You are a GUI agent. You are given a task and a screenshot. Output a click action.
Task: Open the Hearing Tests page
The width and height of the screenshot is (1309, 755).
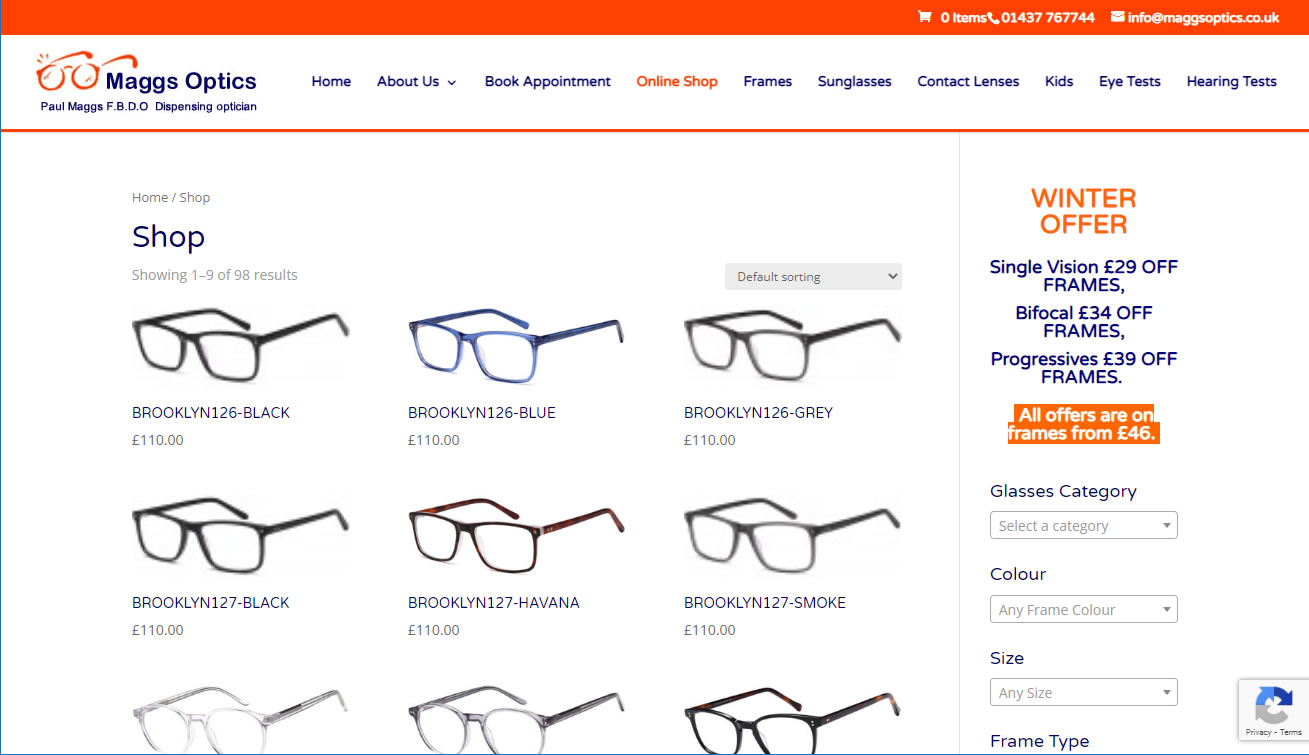1232,81
